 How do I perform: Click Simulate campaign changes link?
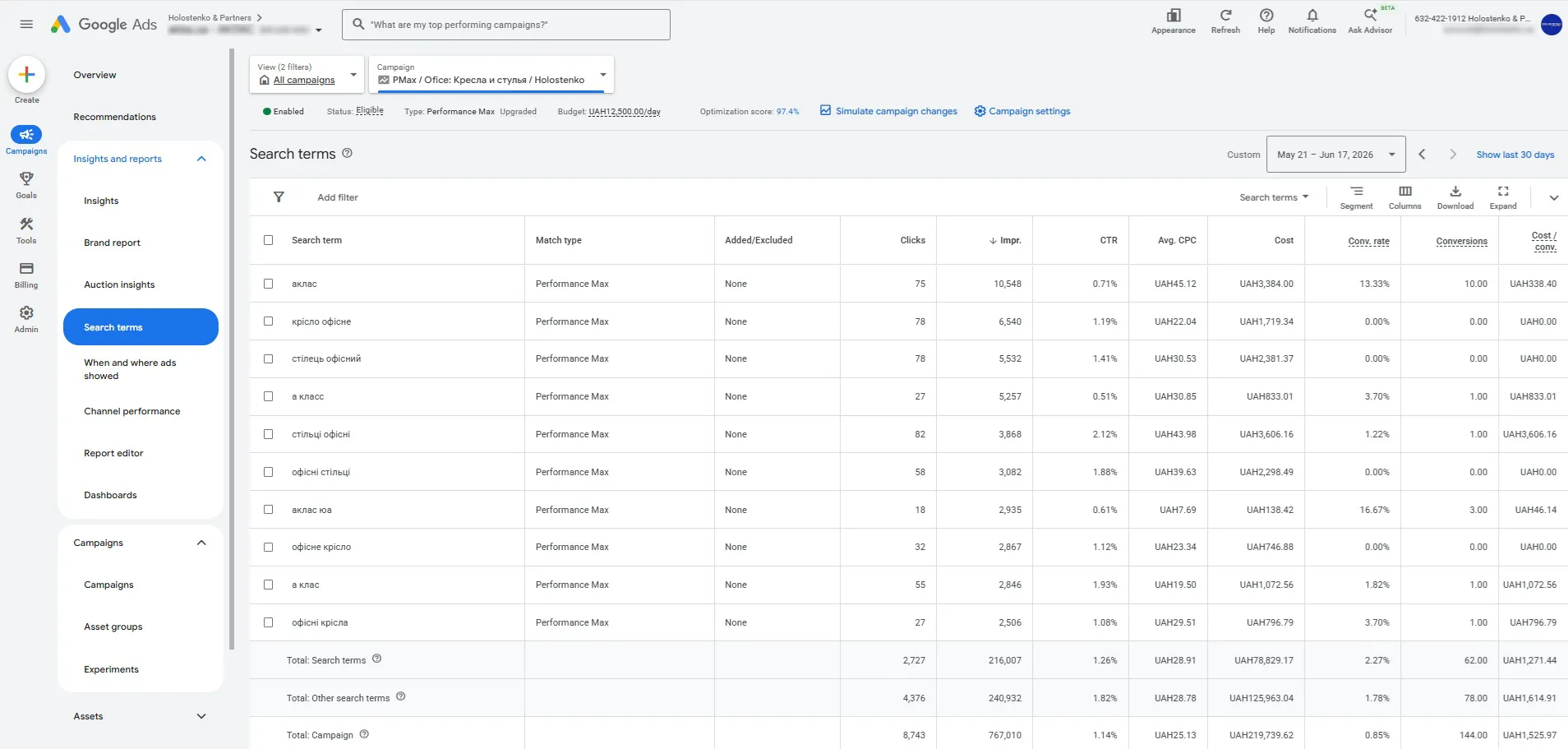[x=888, y=111]
